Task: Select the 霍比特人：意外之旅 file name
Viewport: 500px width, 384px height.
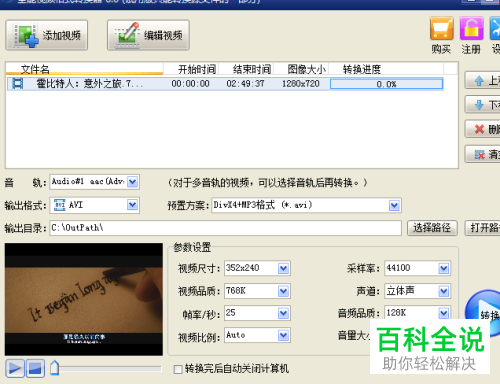Action: (90, 83)
